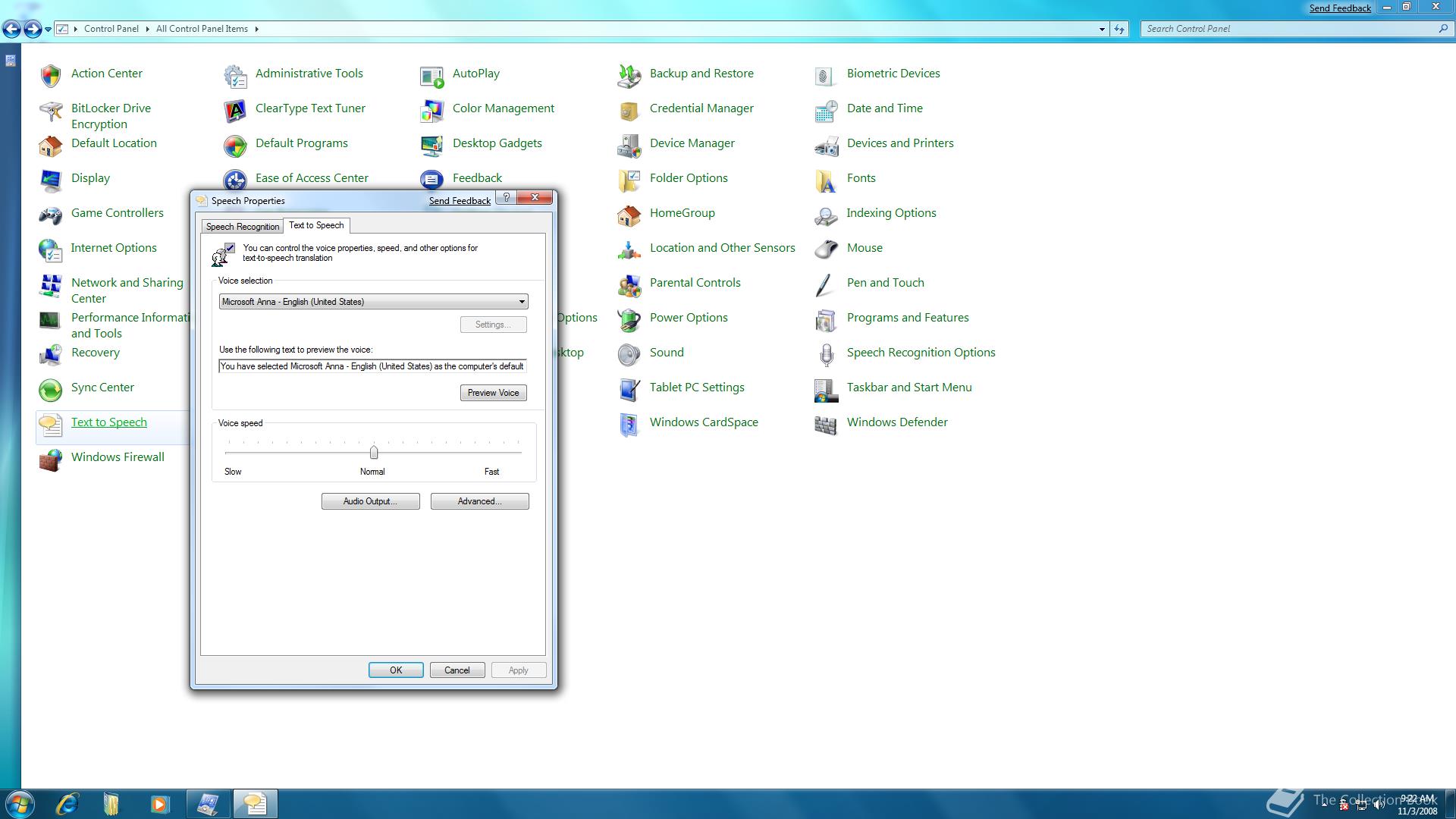Click the Mouse icon
The width and height of the screenshot is (1456, 819).
[826, 250]
